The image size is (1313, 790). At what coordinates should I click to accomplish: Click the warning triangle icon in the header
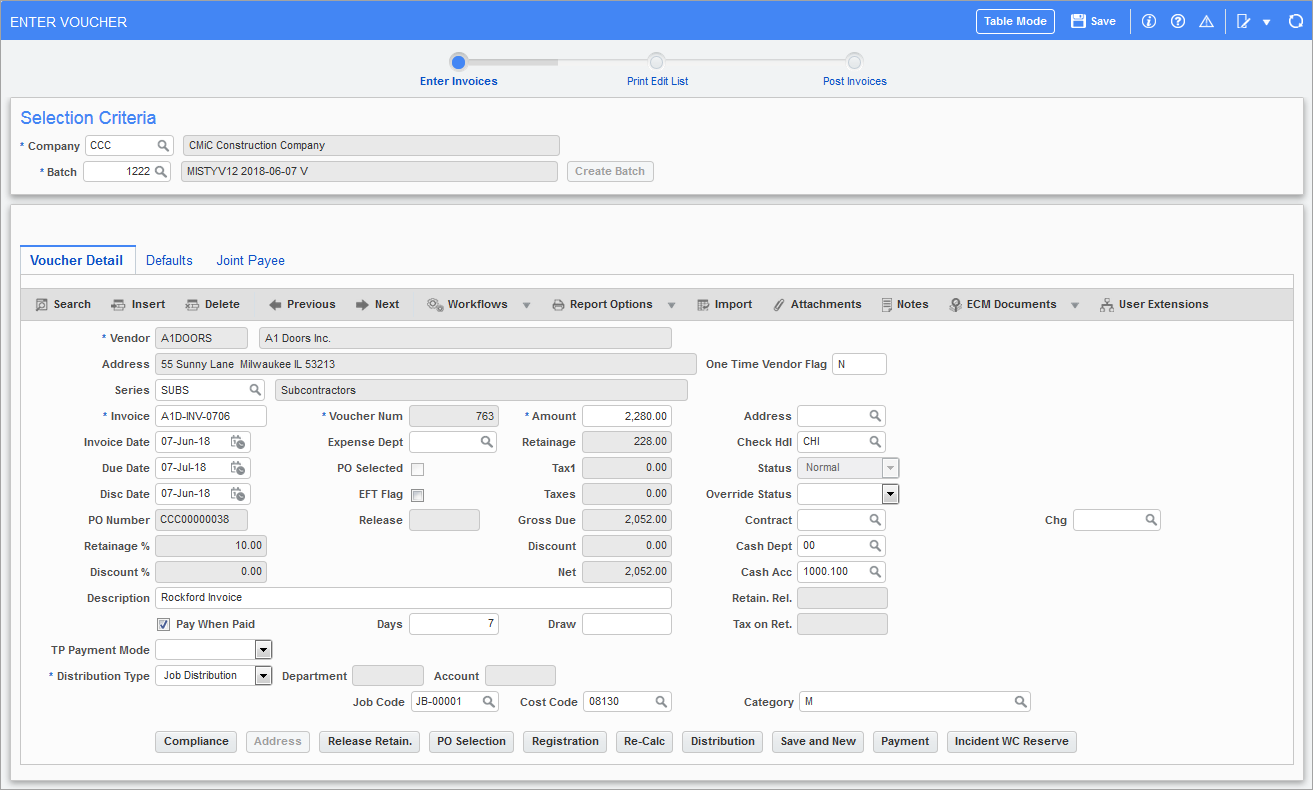pos(1206,21)
